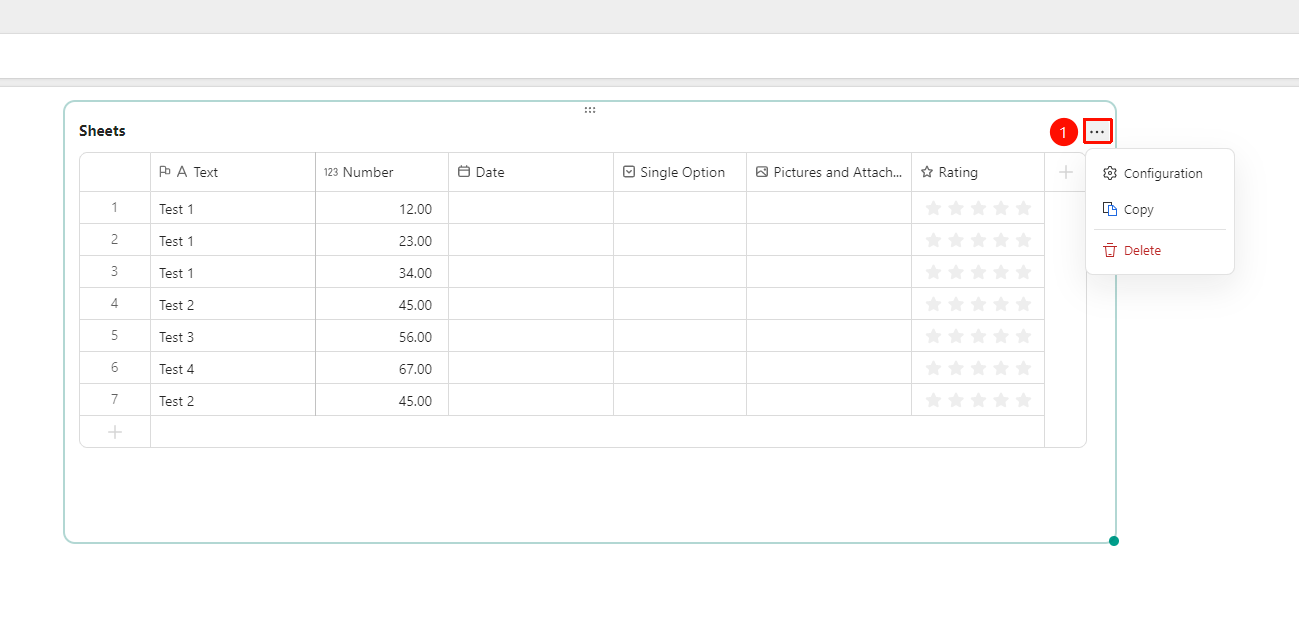1299x637 pixels.
Task: Select Delete in the context menu
Action: pos(1160,251)
